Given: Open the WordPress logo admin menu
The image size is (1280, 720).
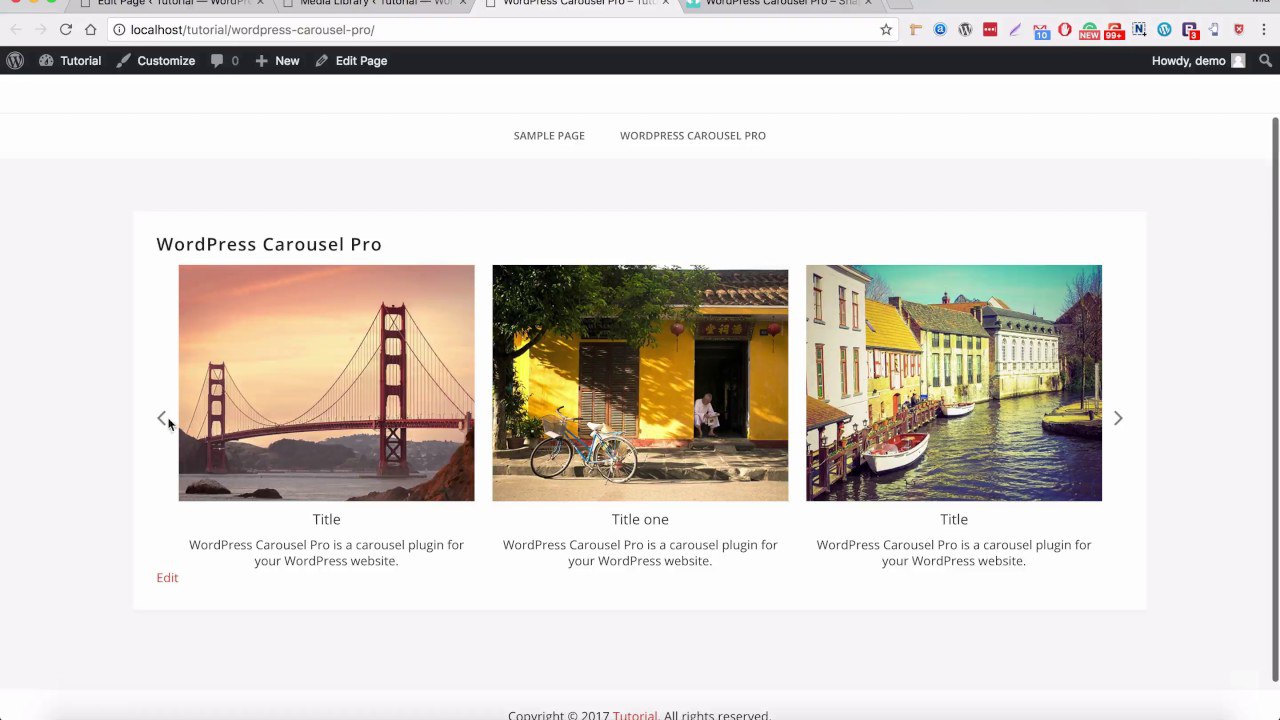Looking at the screenshot, I should click(15, 61).
